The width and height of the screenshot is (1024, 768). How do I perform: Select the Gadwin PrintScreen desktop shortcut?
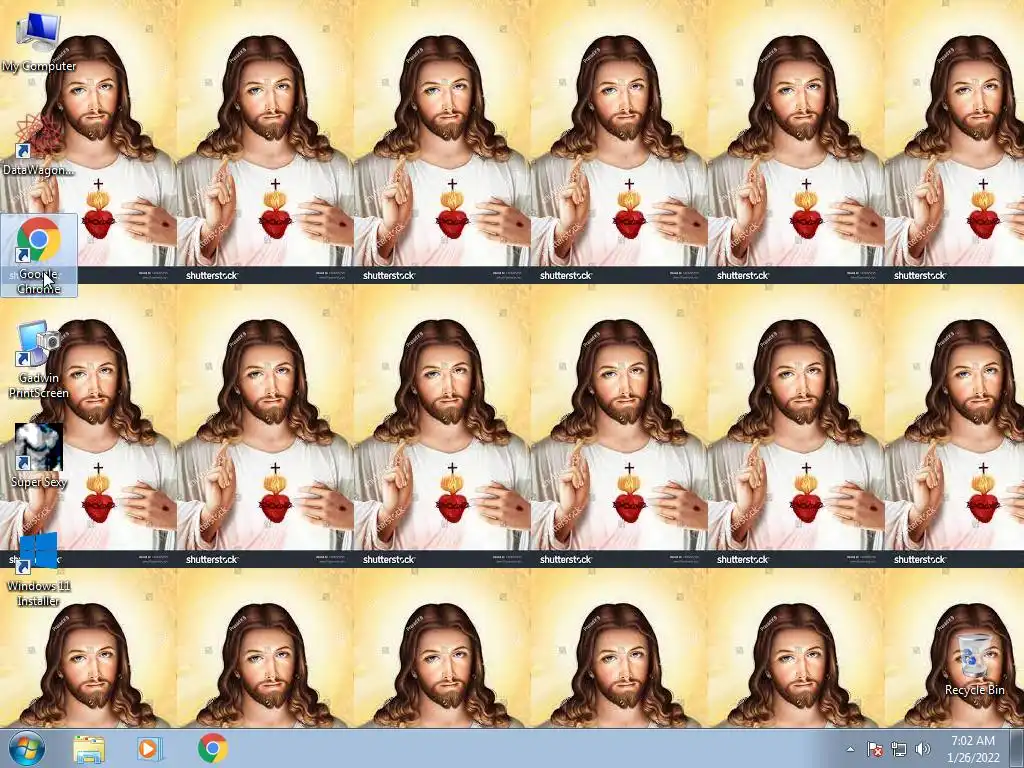point(39,360)
